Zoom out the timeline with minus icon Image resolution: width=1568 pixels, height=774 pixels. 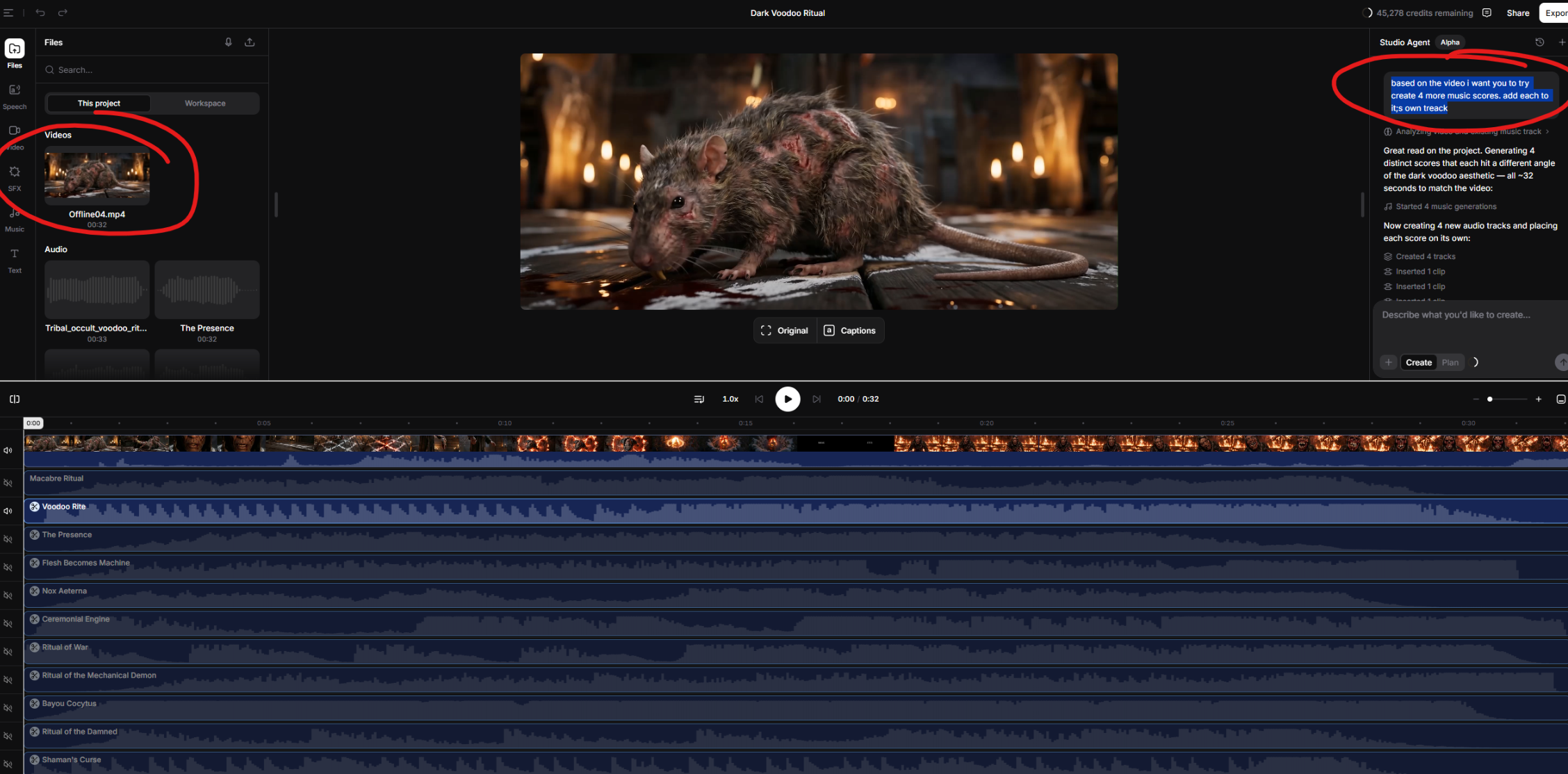click(1476, 399)
